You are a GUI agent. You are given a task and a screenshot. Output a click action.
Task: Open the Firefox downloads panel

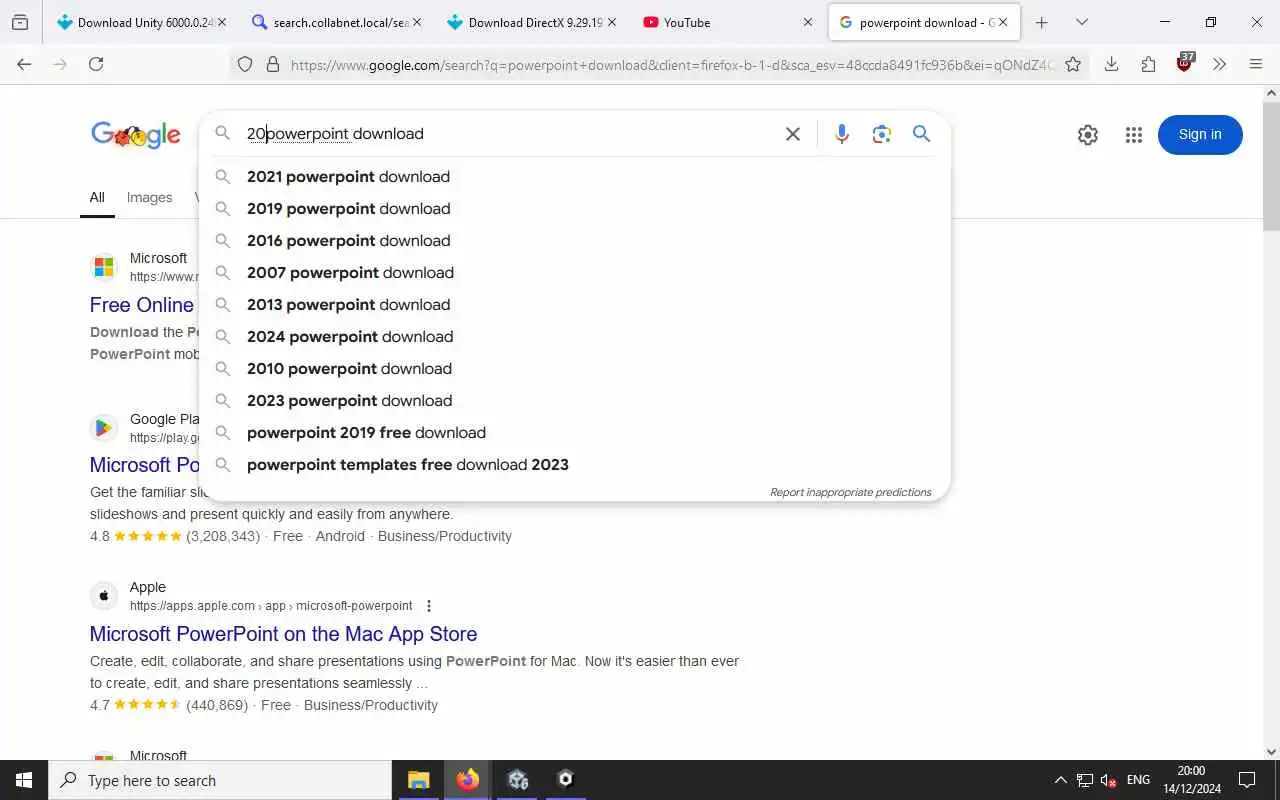[x=1111, y=64]
